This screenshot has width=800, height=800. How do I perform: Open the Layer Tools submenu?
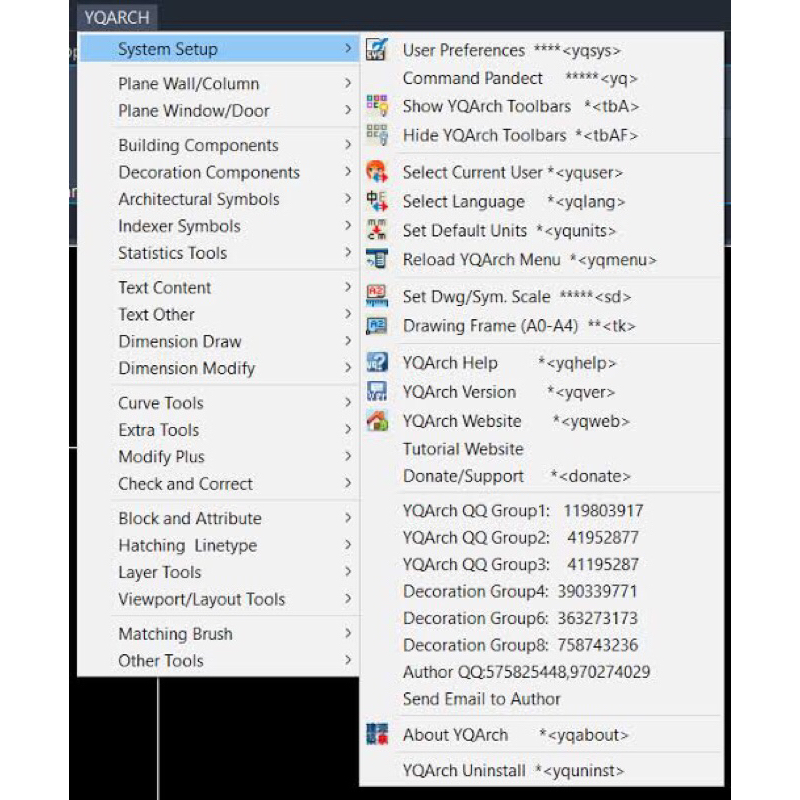click(x=219, y=572)
